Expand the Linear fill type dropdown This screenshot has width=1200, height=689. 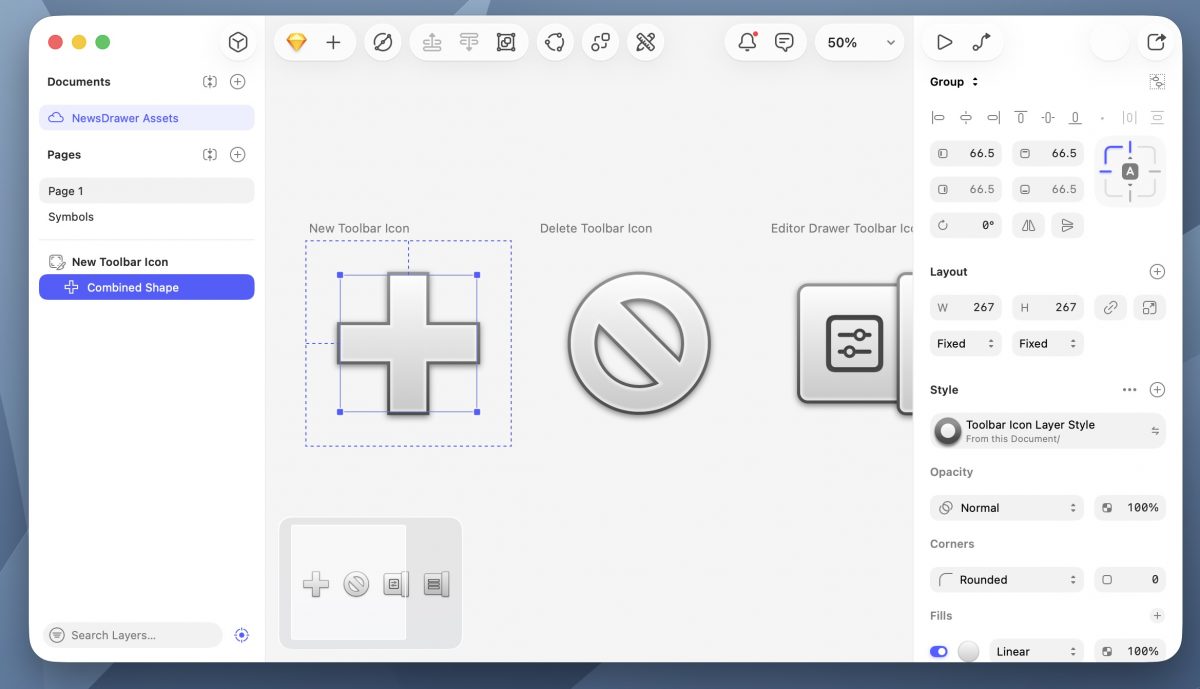point(1035,651)
